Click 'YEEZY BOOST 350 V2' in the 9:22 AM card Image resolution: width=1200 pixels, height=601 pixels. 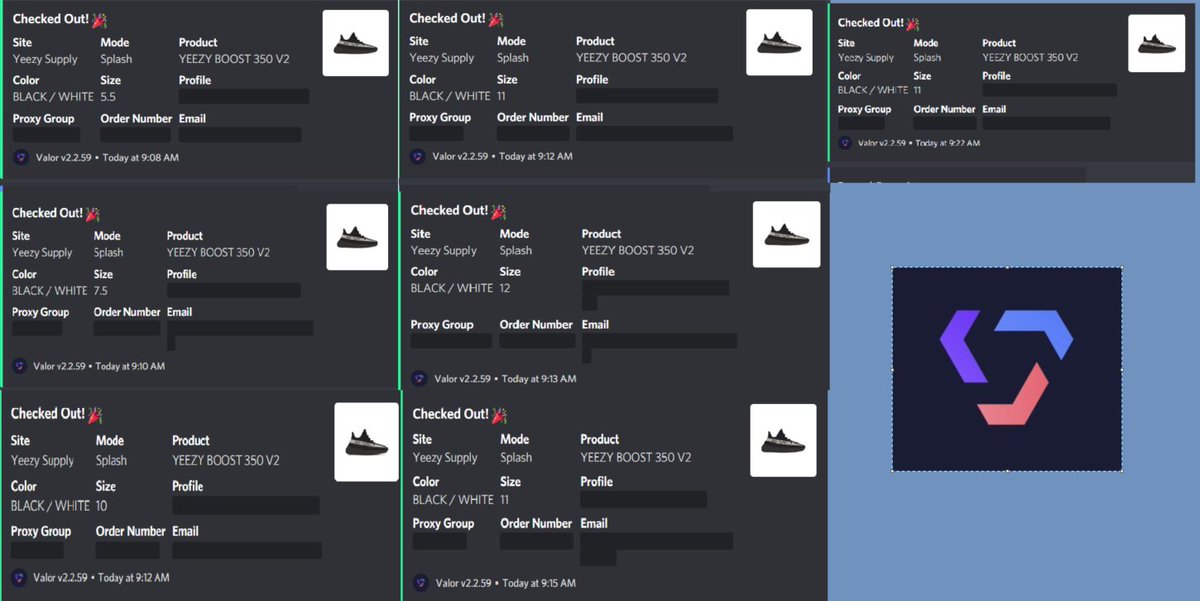click(1030, 58)
